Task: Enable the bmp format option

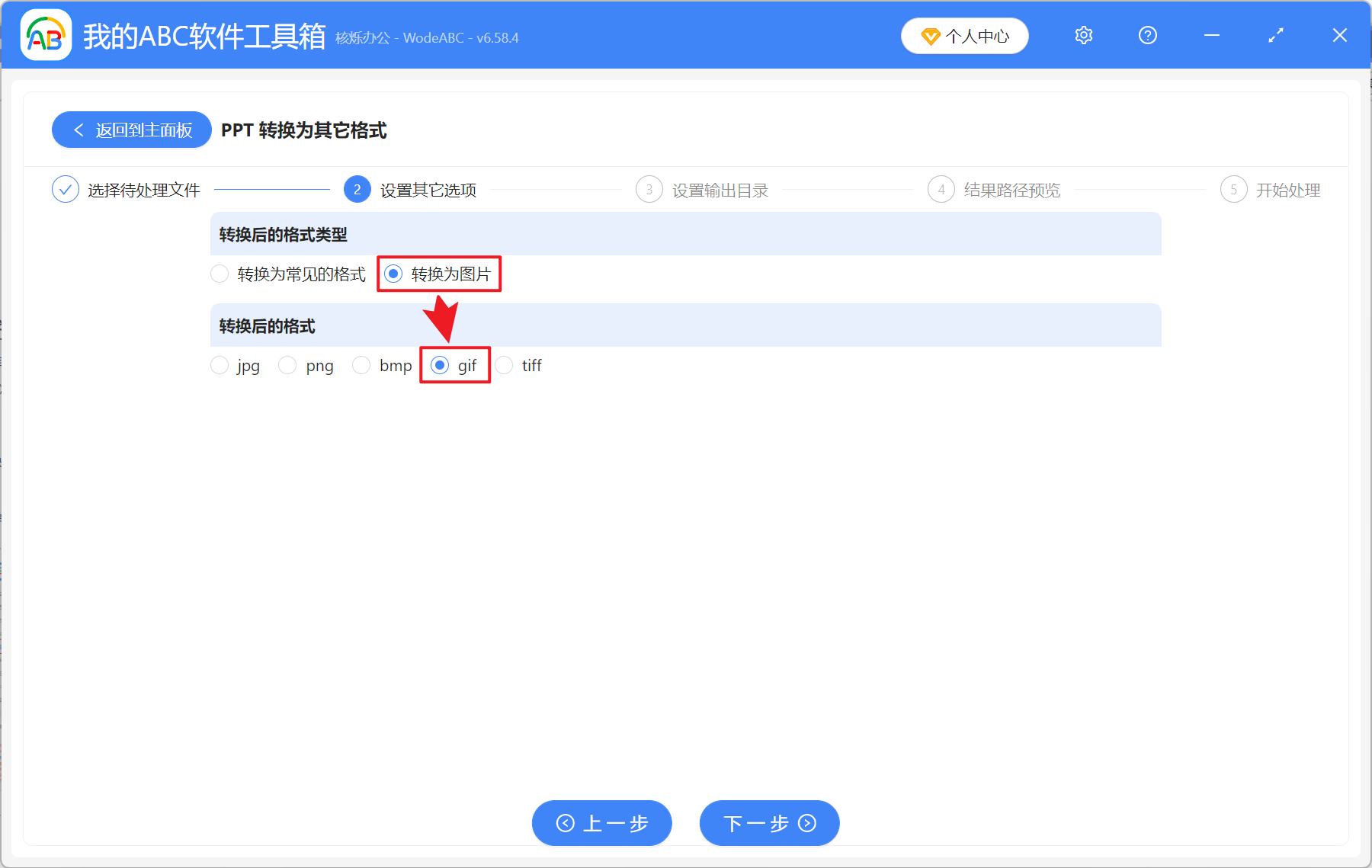Action: (x=361, y=365)
